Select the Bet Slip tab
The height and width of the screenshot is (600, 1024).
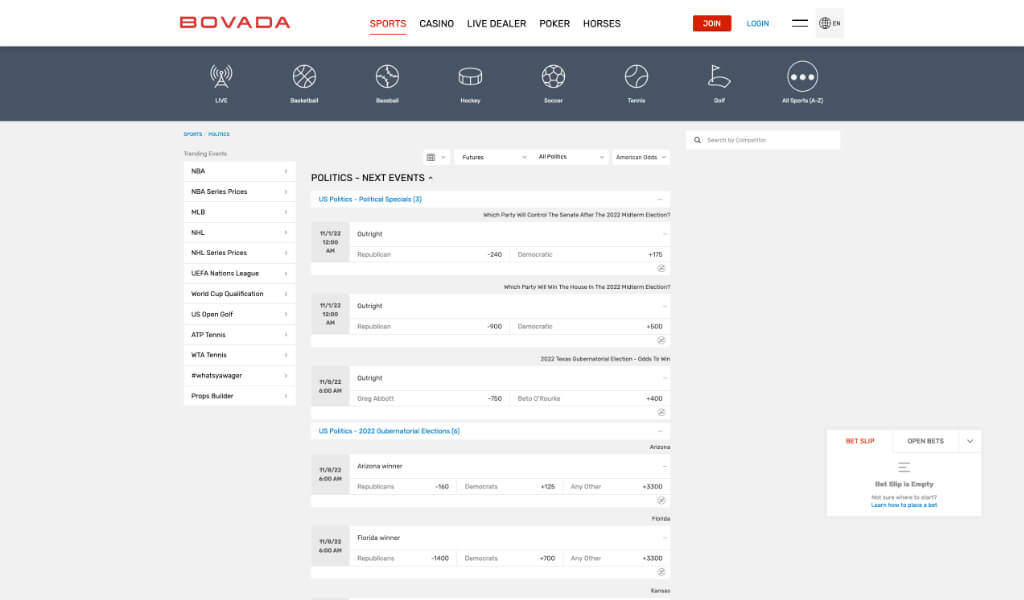click(860, 441)
